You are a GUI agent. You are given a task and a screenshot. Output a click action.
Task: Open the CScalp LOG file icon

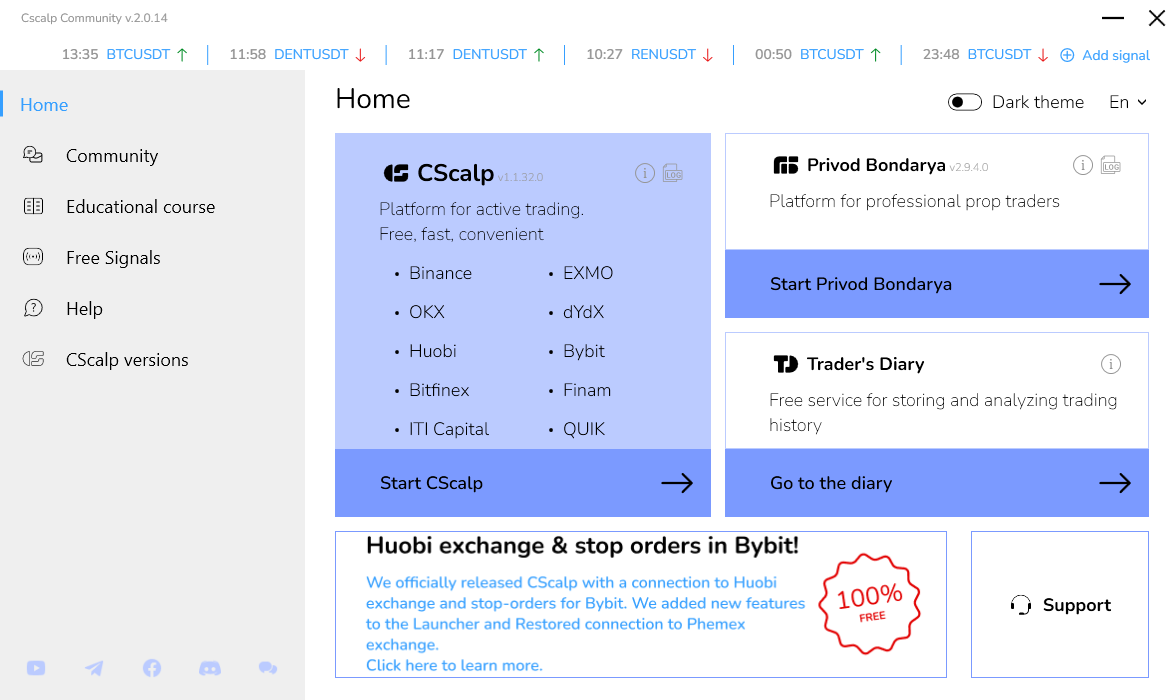(673, 174)
